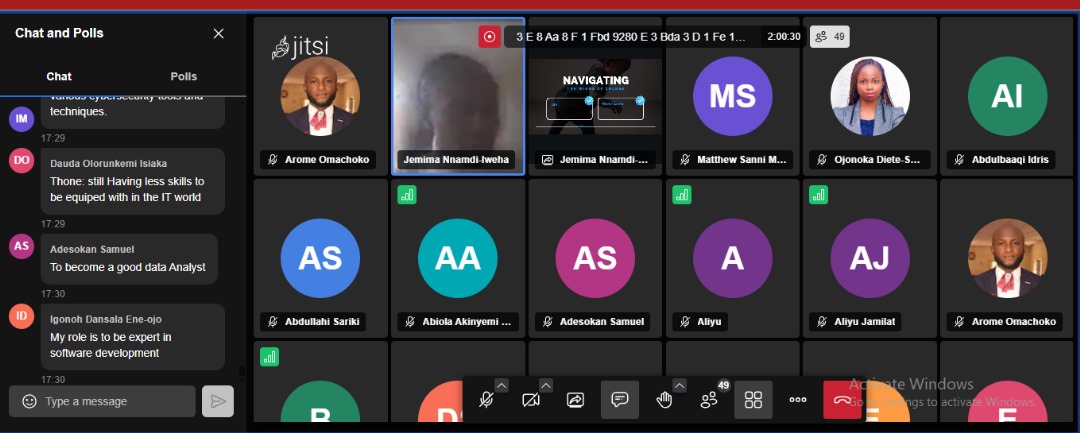Click the DO avatar in chat
Screen dimensions: 1080x433
(x=21, y=160)
